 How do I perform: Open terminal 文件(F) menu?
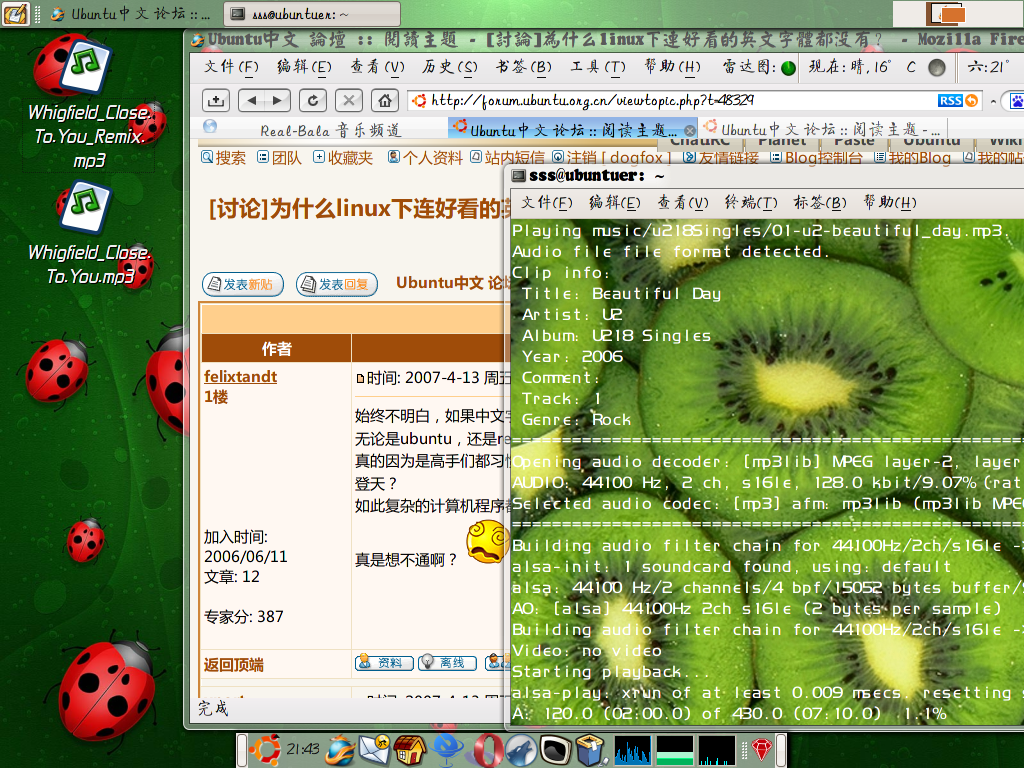[547, 202]
